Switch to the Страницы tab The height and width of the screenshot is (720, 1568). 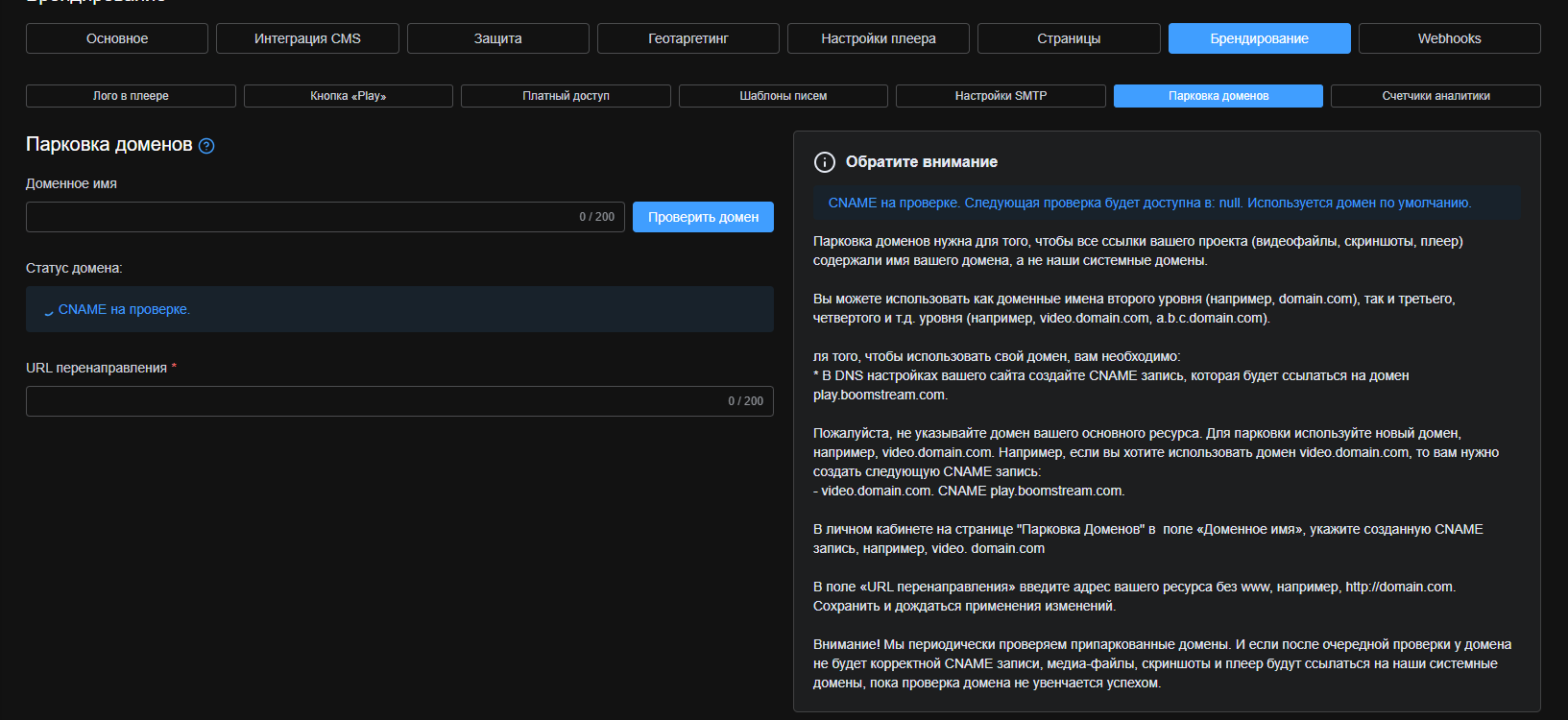[x=1069, y=38]
